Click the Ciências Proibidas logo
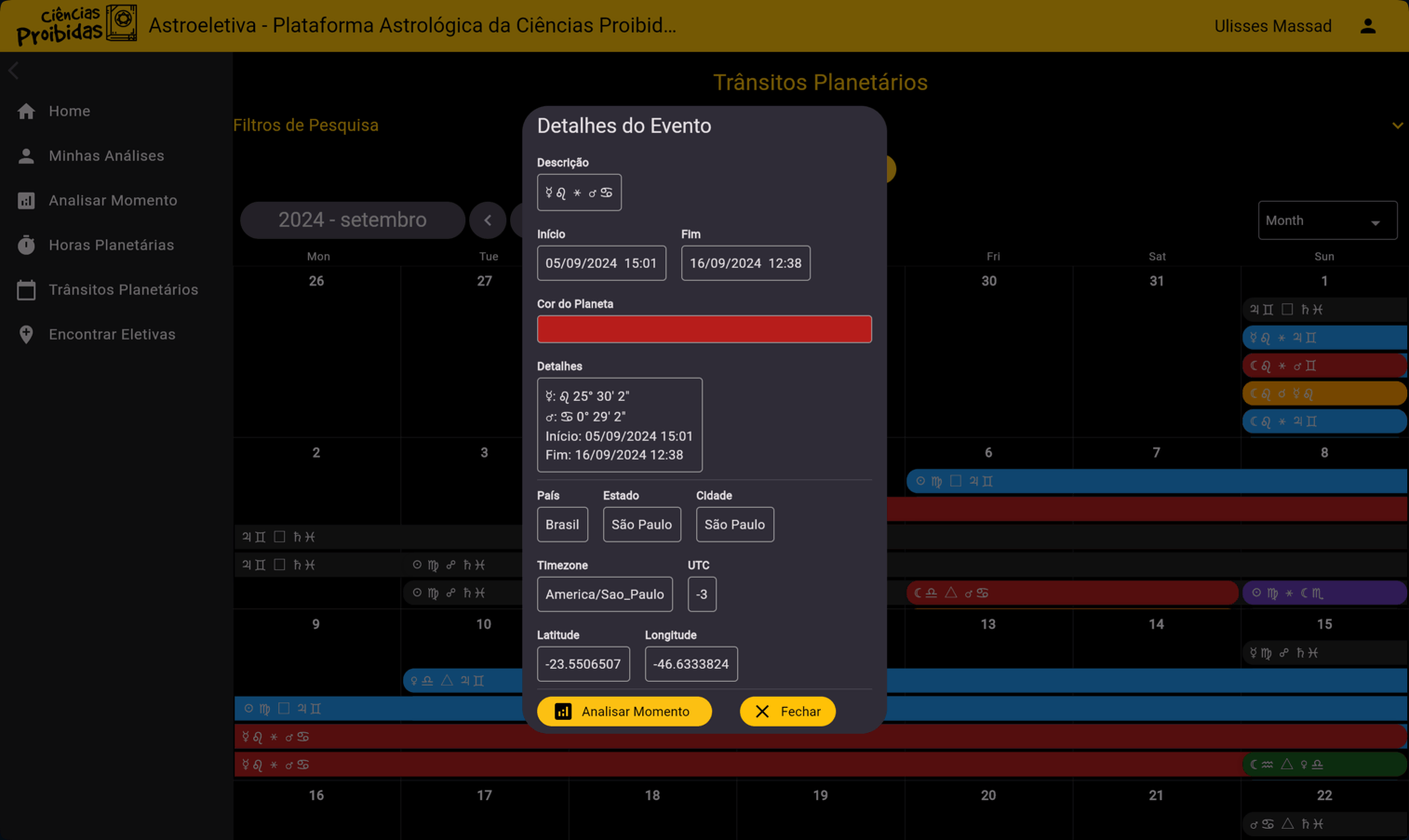 click(76, 25)
